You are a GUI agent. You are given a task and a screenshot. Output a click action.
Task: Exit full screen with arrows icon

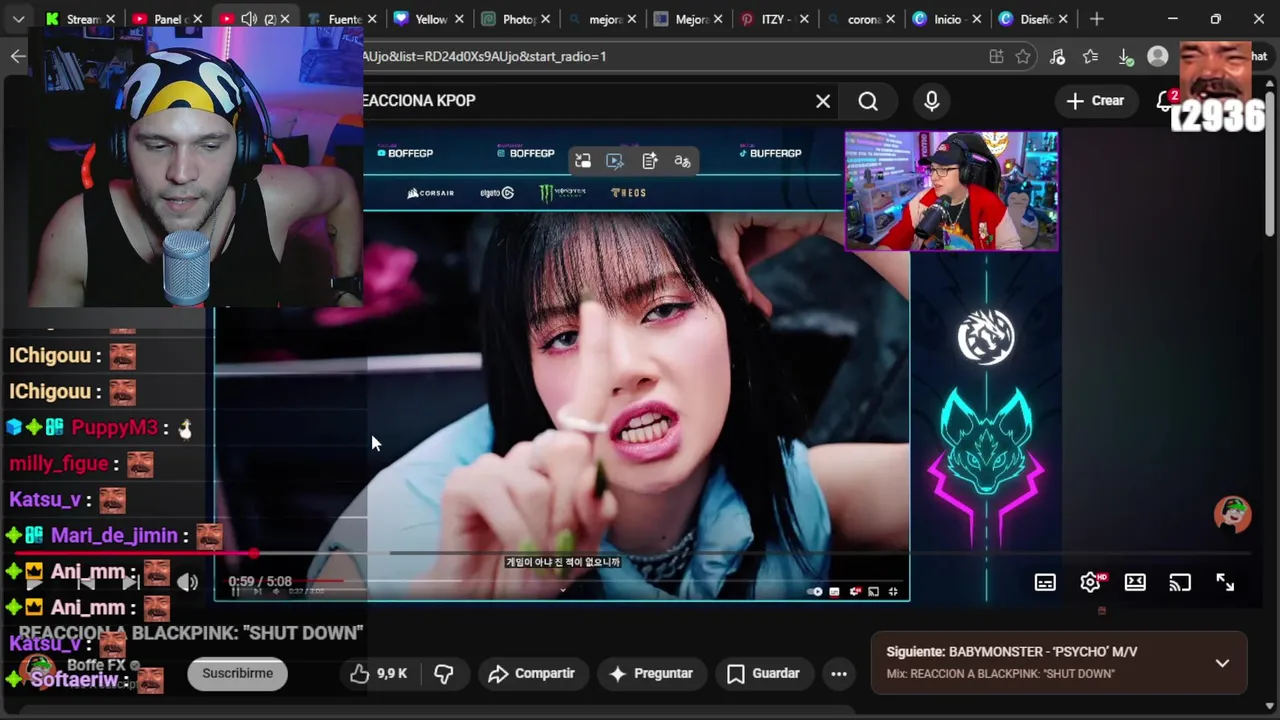[1225, 582]
